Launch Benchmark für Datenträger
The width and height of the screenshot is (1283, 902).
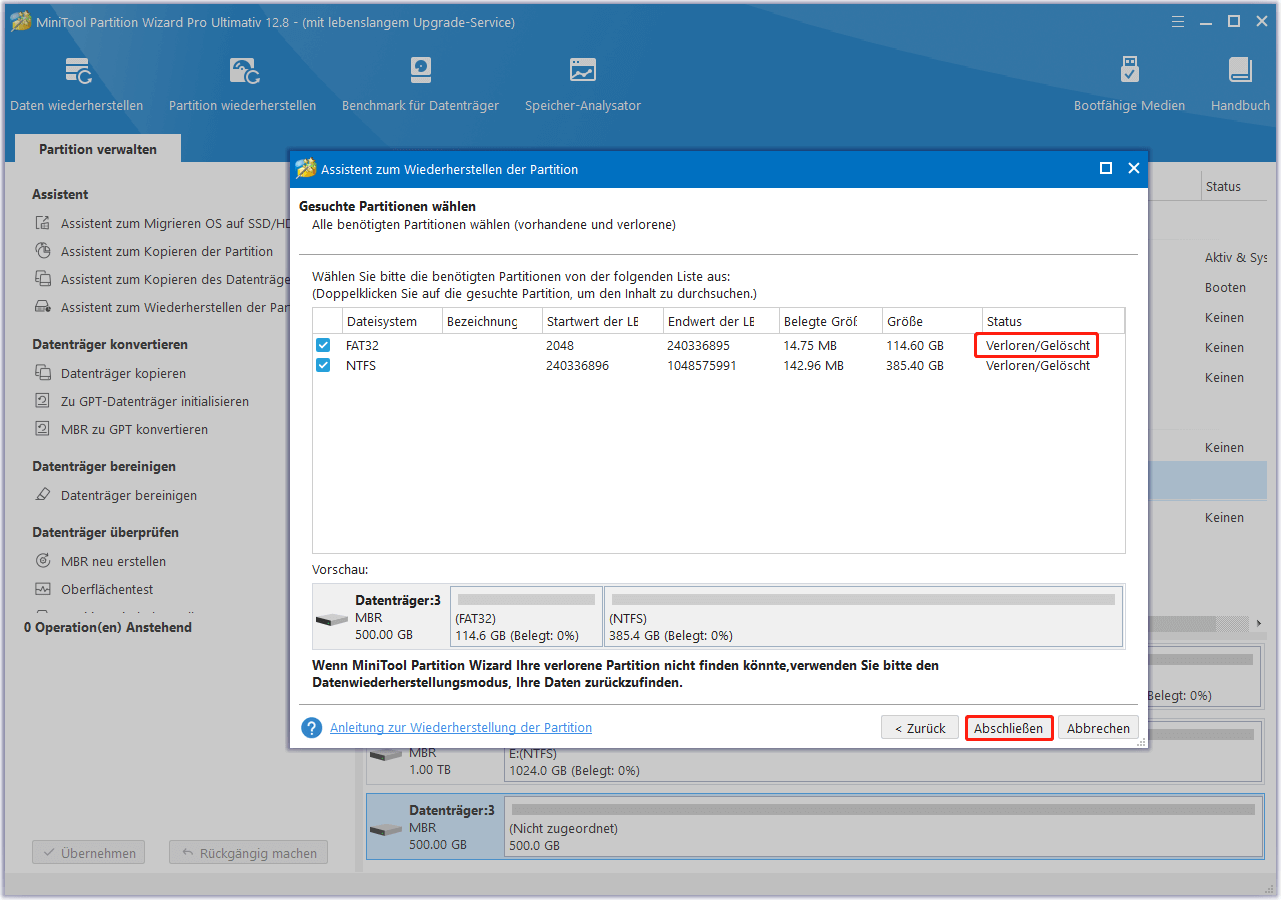[420, 84]
